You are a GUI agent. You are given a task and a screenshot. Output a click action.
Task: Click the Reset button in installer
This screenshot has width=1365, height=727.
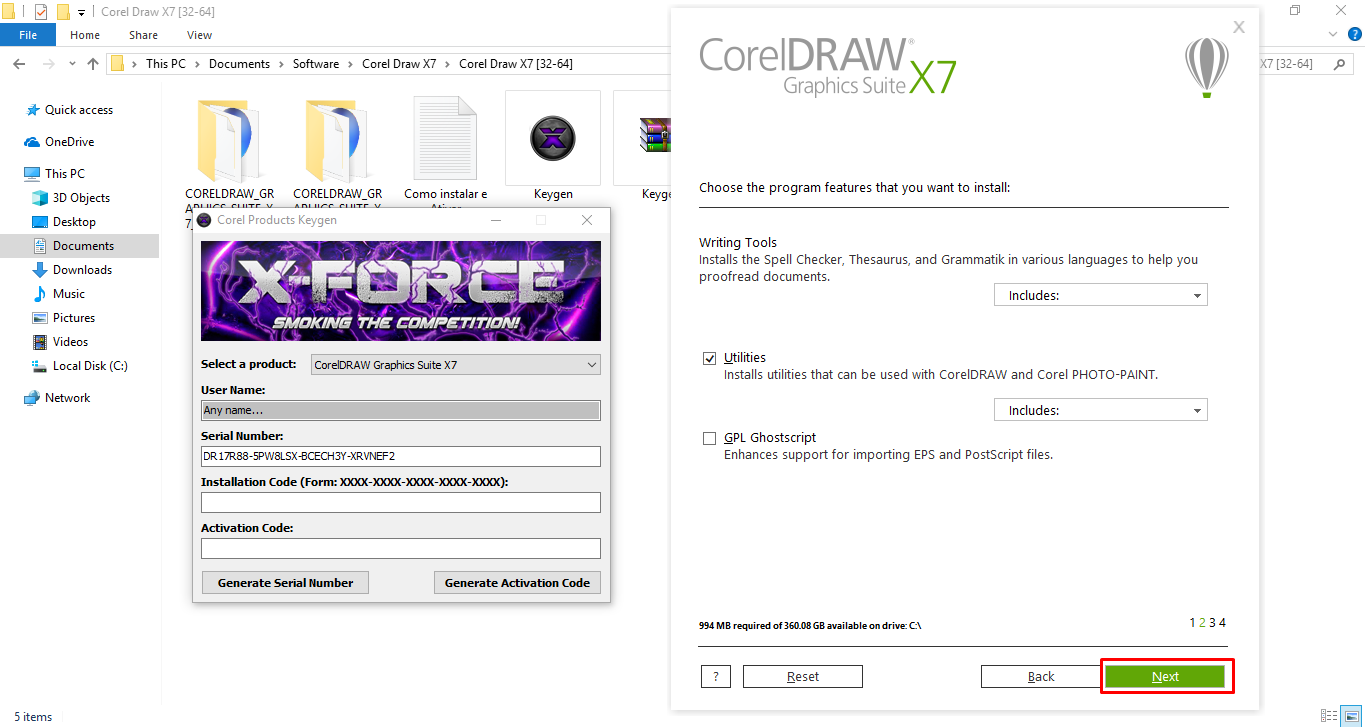click(x=803, y=676)
